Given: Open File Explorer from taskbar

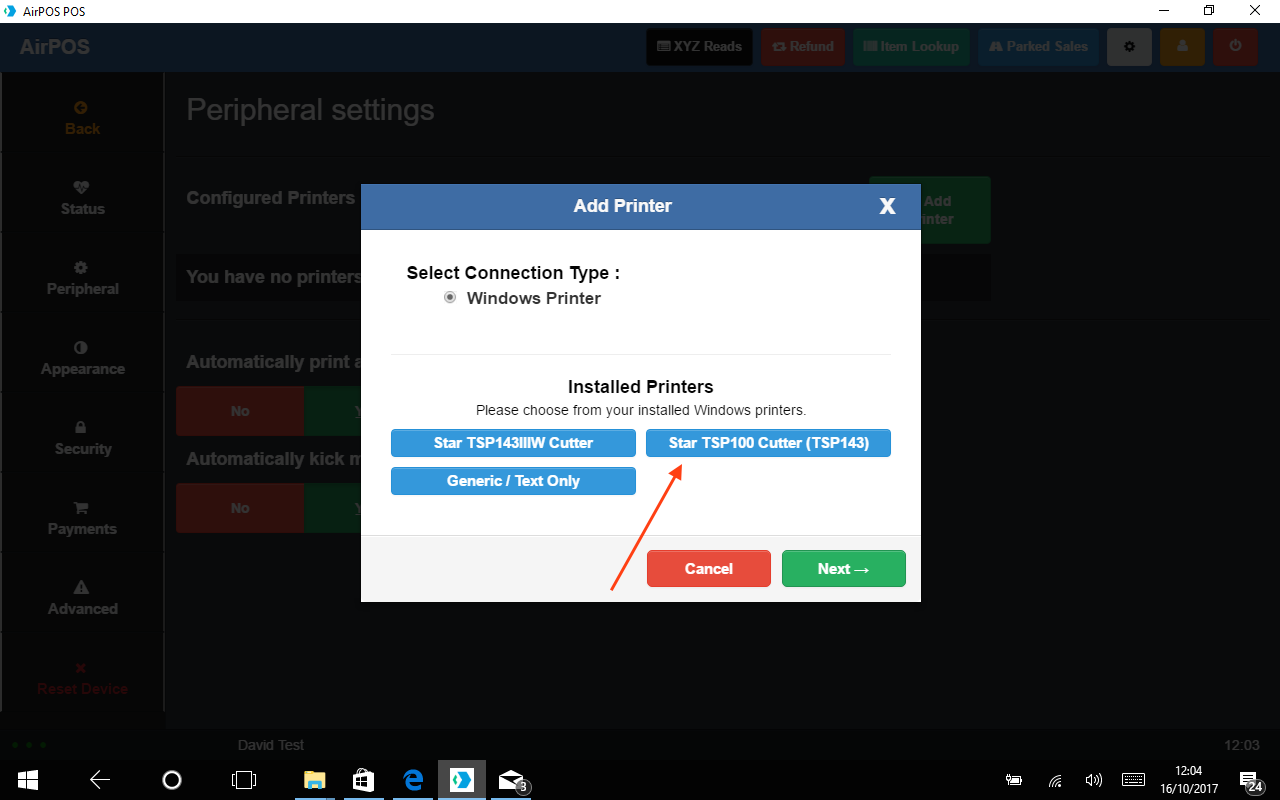Looking at the screenshot, I should (x=315, y=780).
